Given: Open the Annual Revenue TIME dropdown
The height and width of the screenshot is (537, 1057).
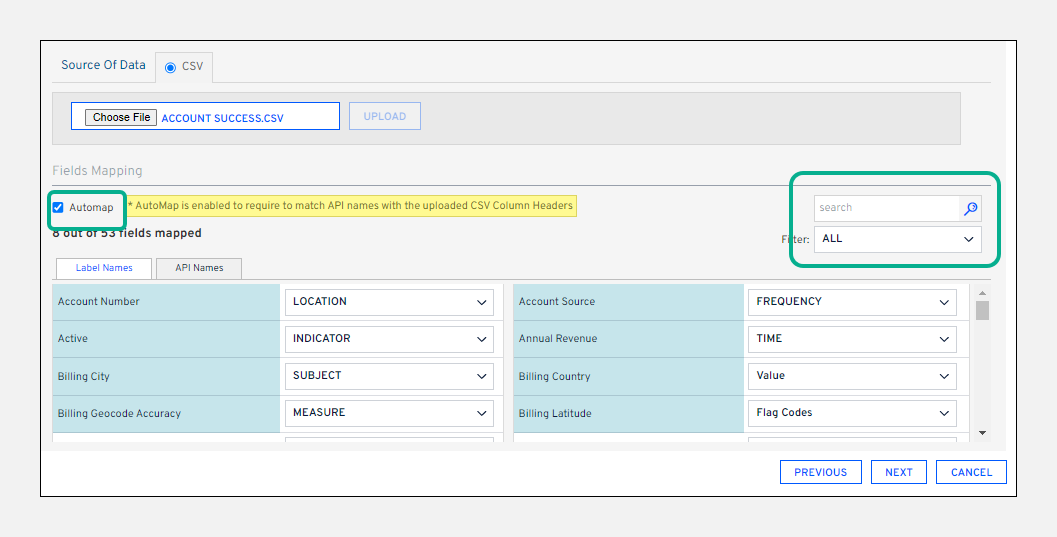Looking at the screenshot, I should tap(852, 339).
